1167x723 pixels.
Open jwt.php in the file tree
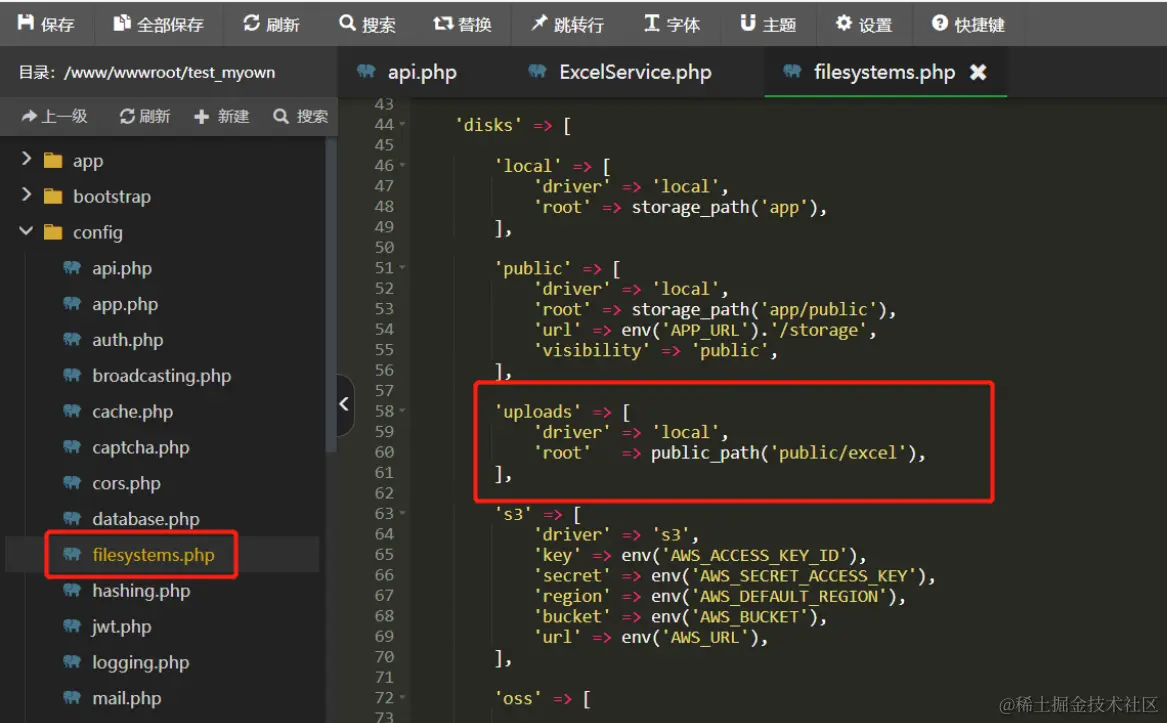(x=121, y=626)
